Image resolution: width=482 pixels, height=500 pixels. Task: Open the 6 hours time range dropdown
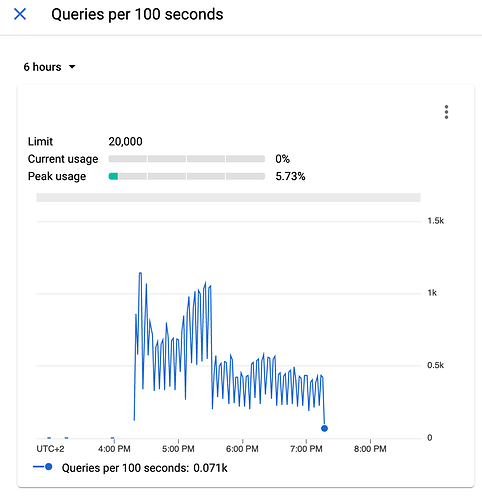coord(49,67)
